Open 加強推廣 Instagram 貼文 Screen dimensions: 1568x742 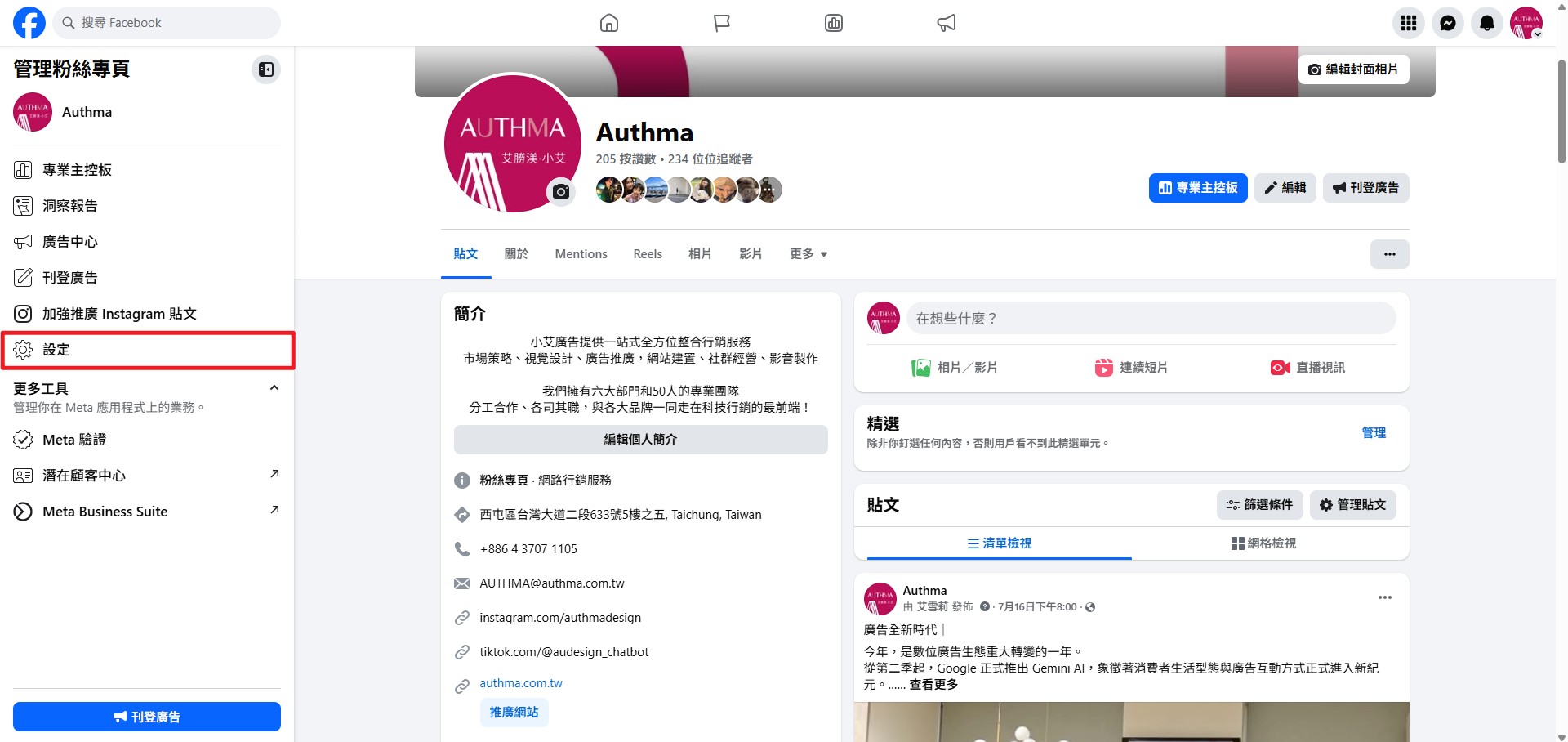(x=147, y=314)
